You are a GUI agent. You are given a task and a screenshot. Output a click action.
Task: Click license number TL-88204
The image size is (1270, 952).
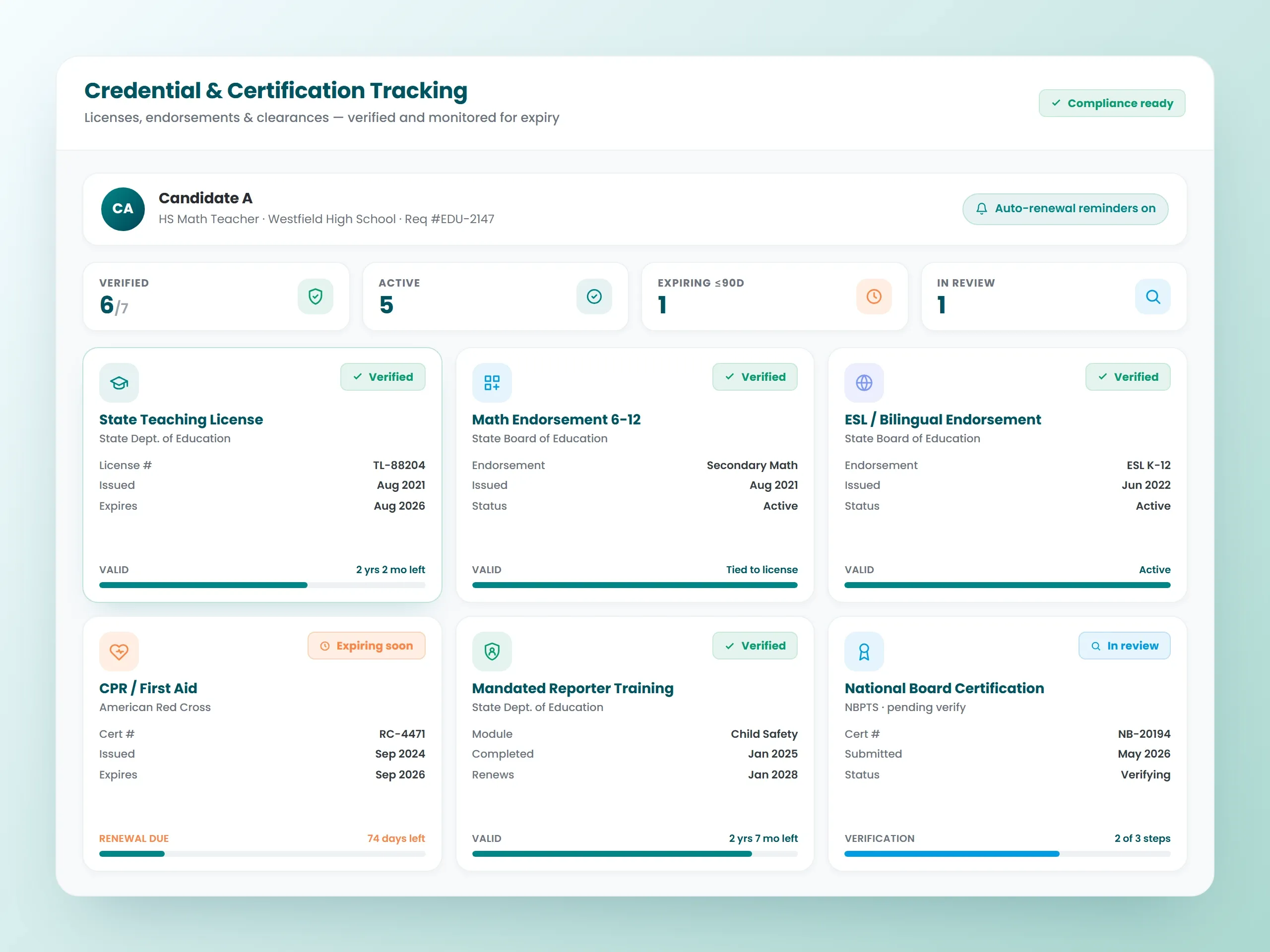coord(399,466)
